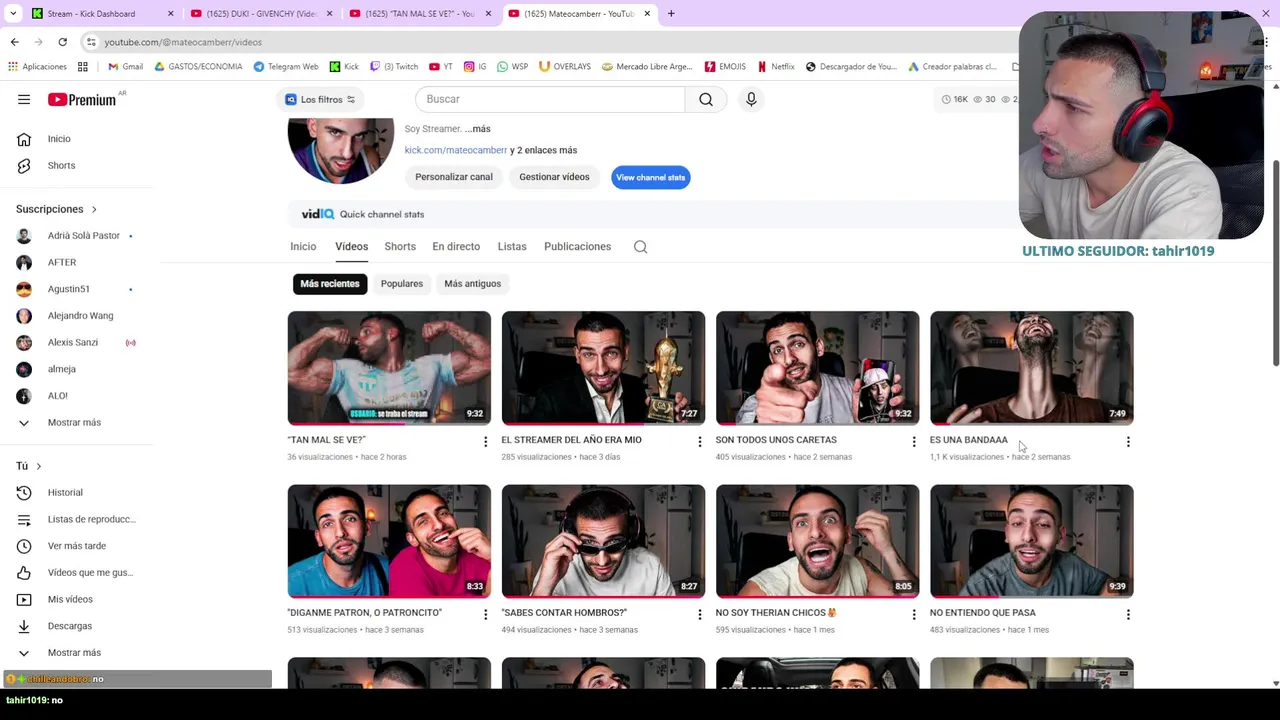
Task: Expand the Tú section chevron
Action: pos(39,466)
